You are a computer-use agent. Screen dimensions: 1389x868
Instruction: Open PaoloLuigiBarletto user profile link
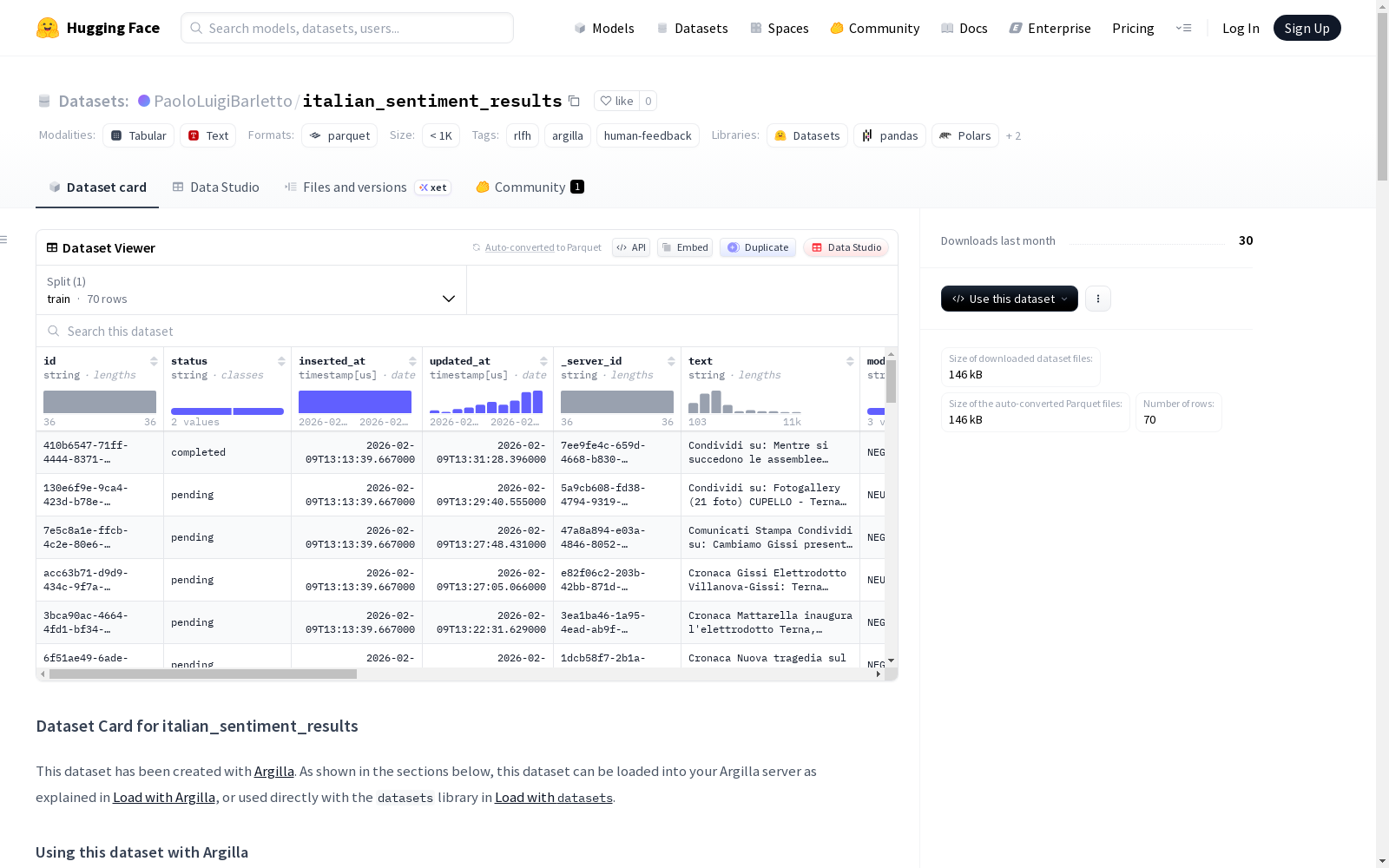point(223,101)
